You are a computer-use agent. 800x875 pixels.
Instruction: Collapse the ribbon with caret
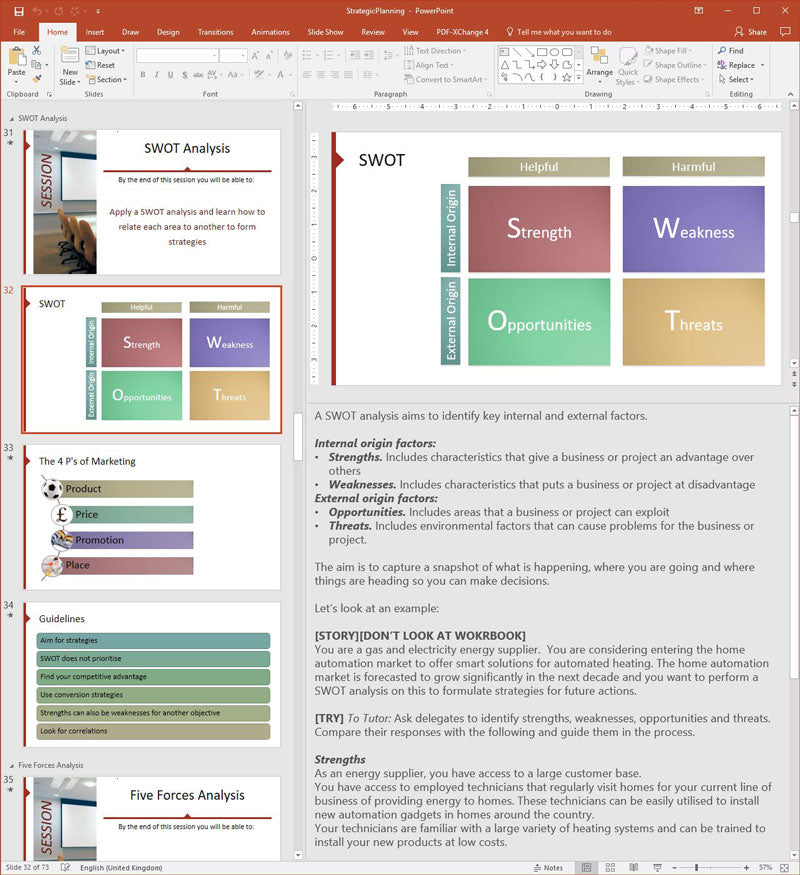(x=791, y=94)
